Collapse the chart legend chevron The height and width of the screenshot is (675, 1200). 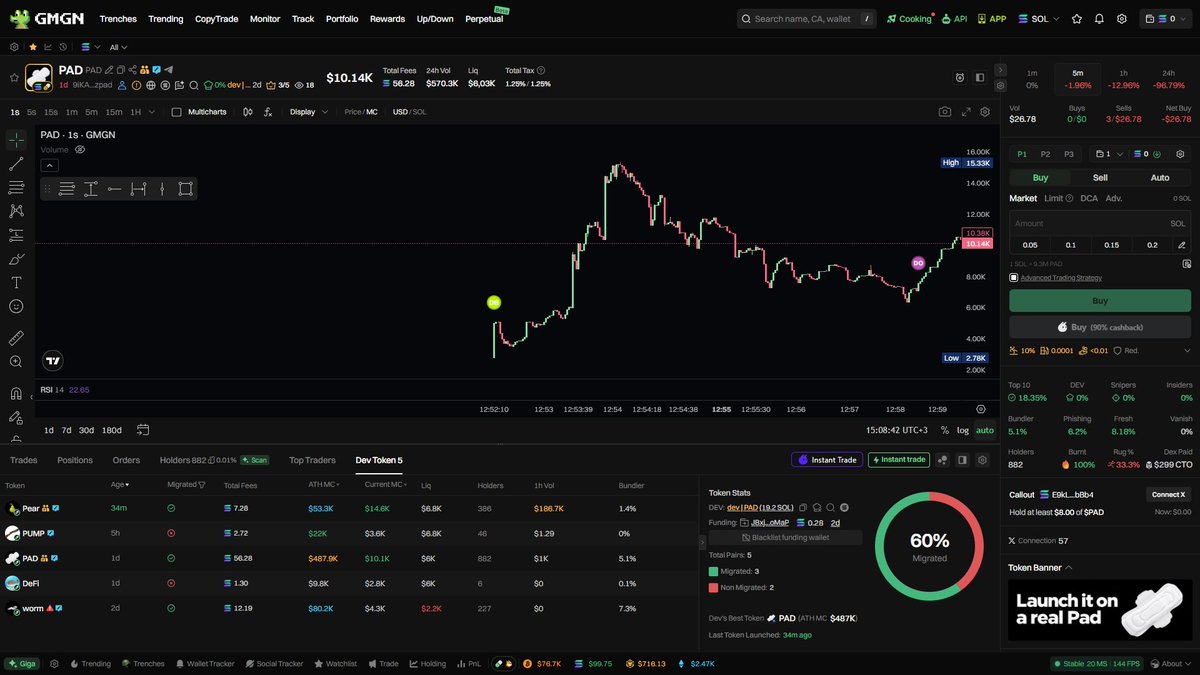[x=49, y=165]
